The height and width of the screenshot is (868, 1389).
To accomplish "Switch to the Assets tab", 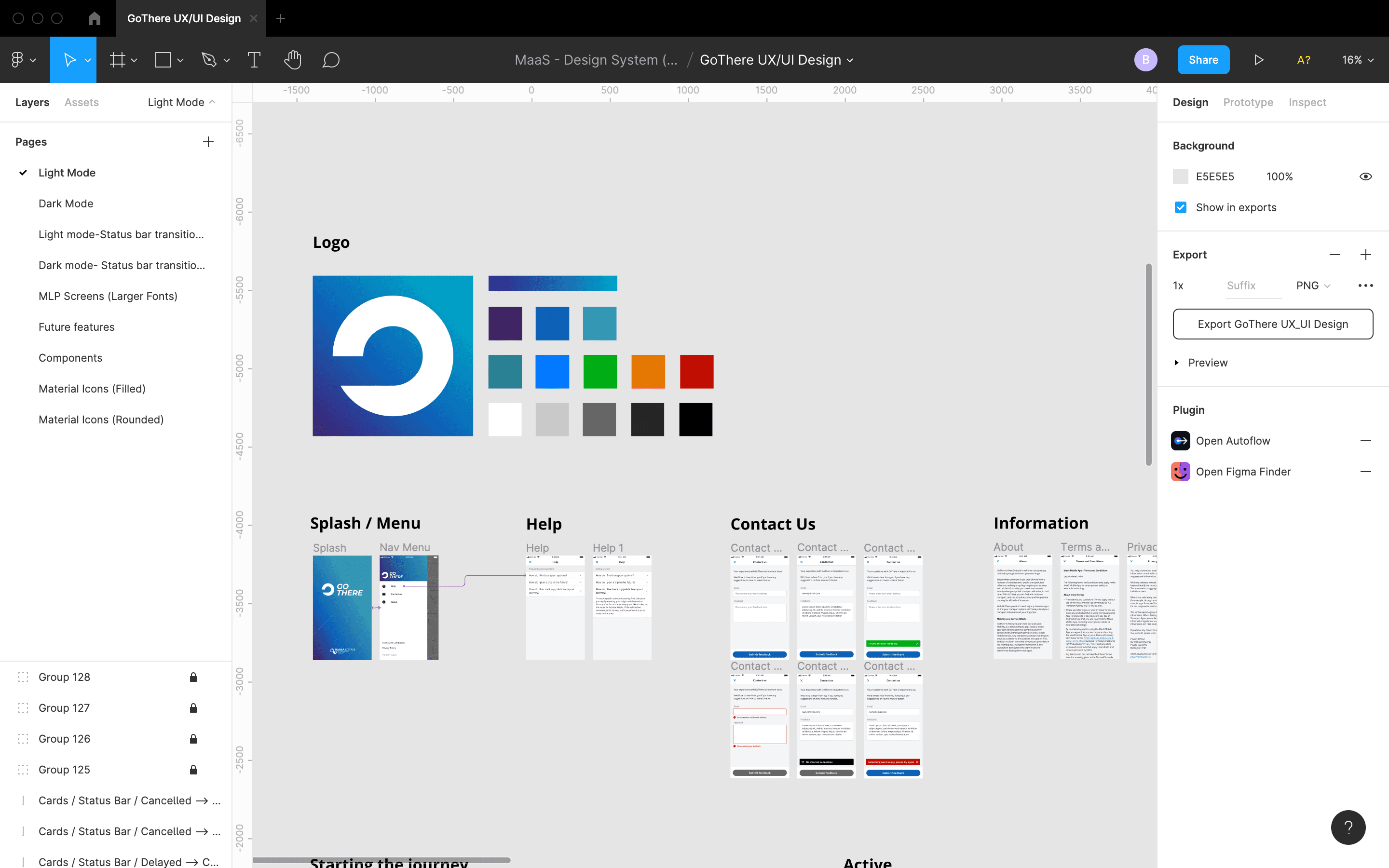I will click(82, 102).
